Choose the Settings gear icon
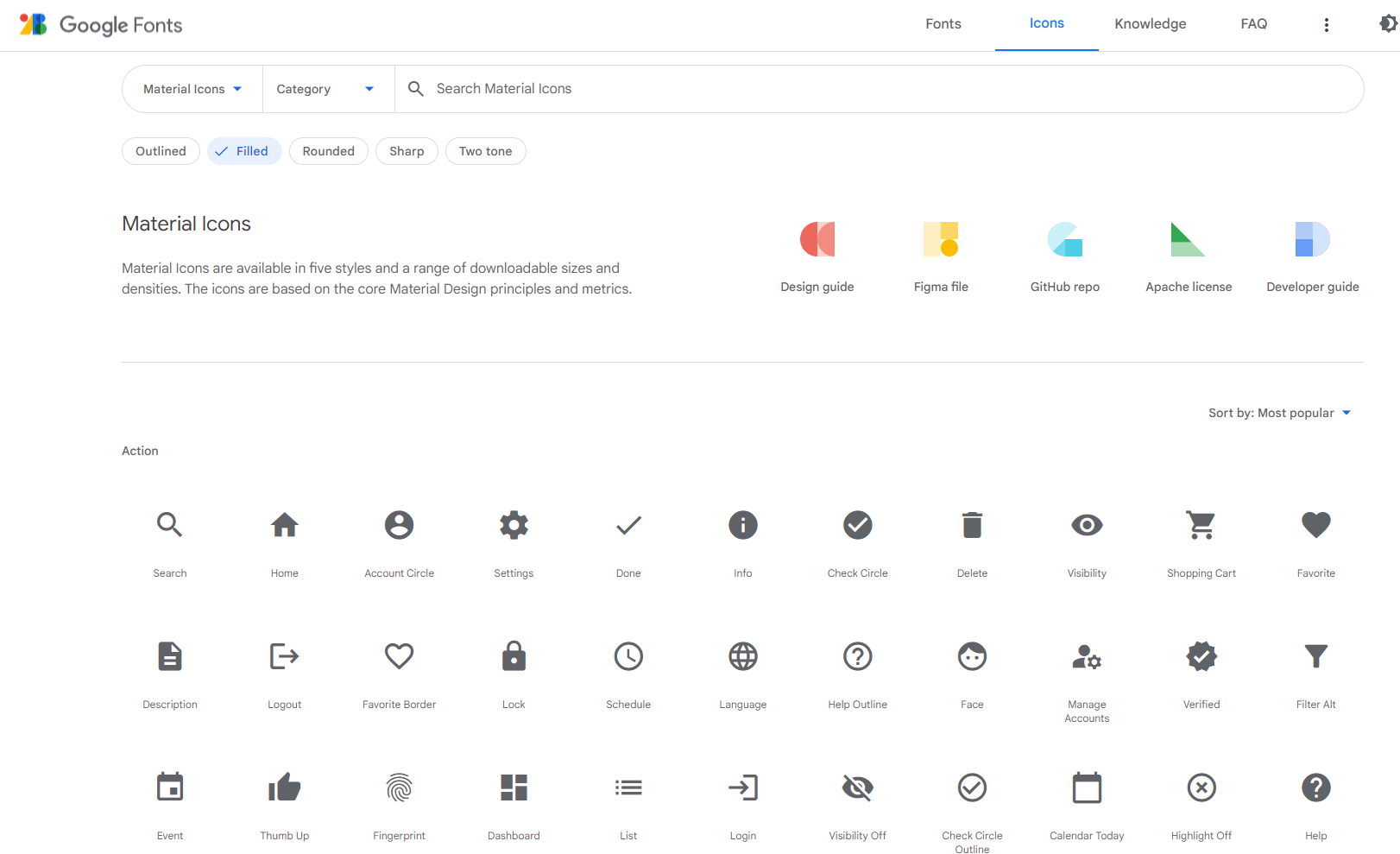 pyautogui.click(x=514, y=525)
